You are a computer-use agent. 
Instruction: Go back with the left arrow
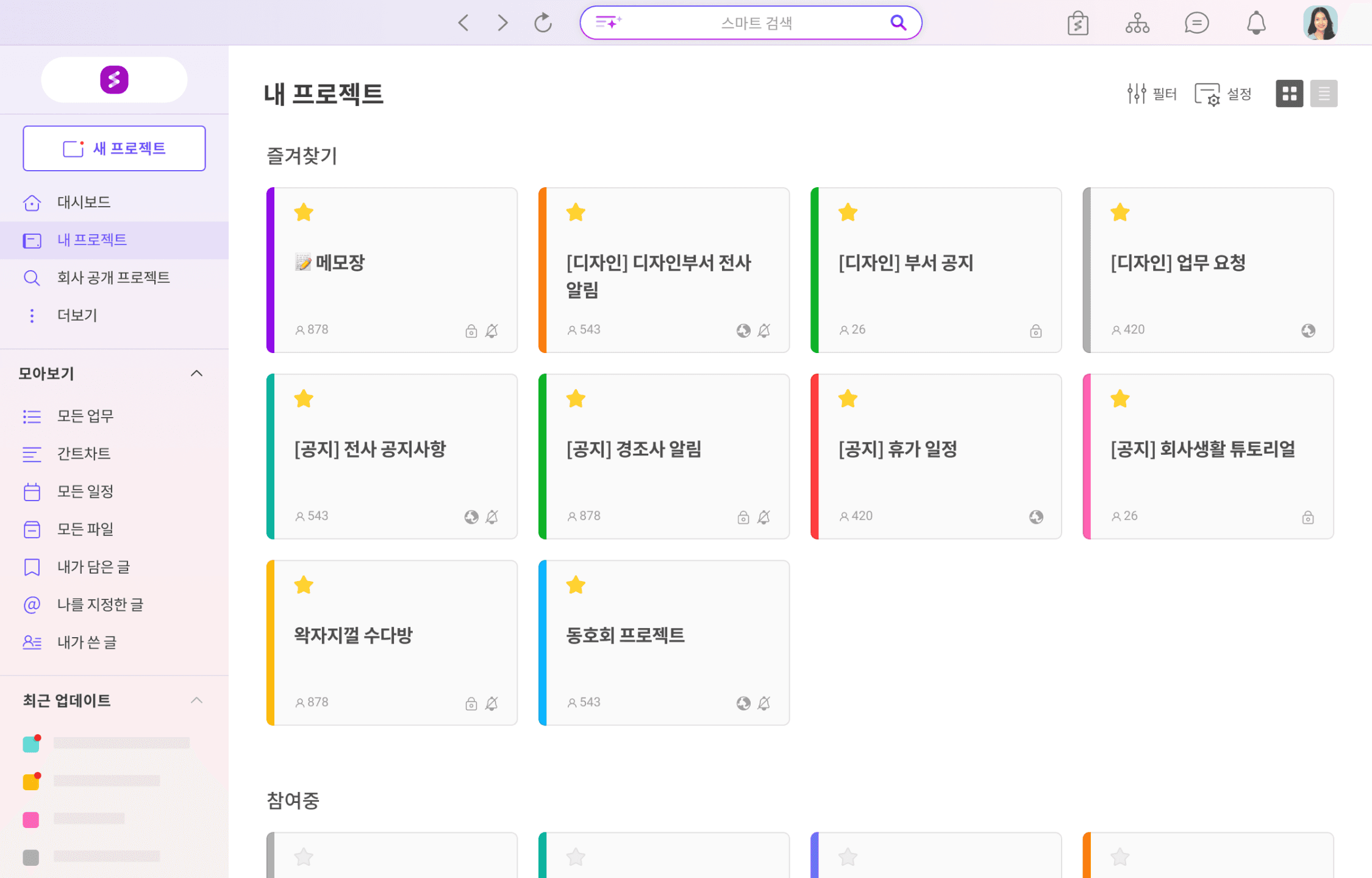pyautogui.click(x=463, y=23)
